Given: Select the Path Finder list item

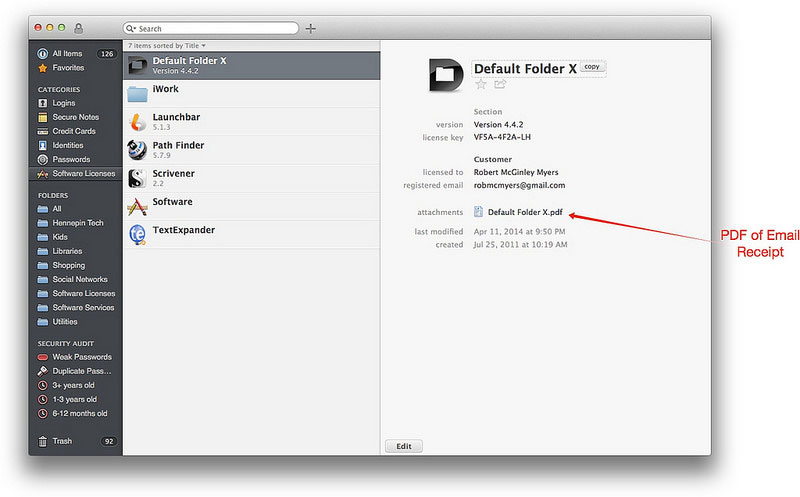Looking at the screenshot, I should pos(252,150).
